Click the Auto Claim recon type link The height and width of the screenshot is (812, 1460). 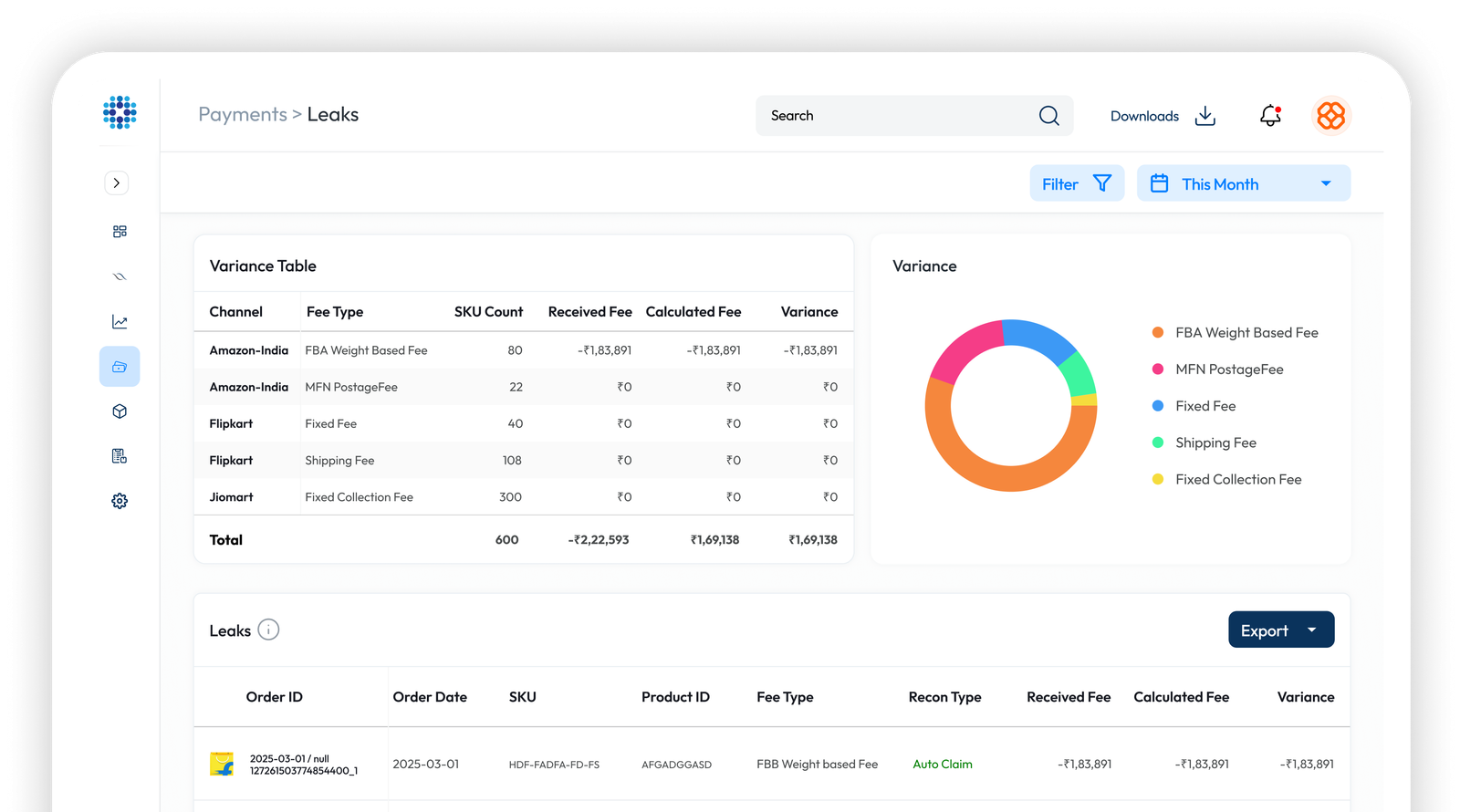(x=942, y=765)
